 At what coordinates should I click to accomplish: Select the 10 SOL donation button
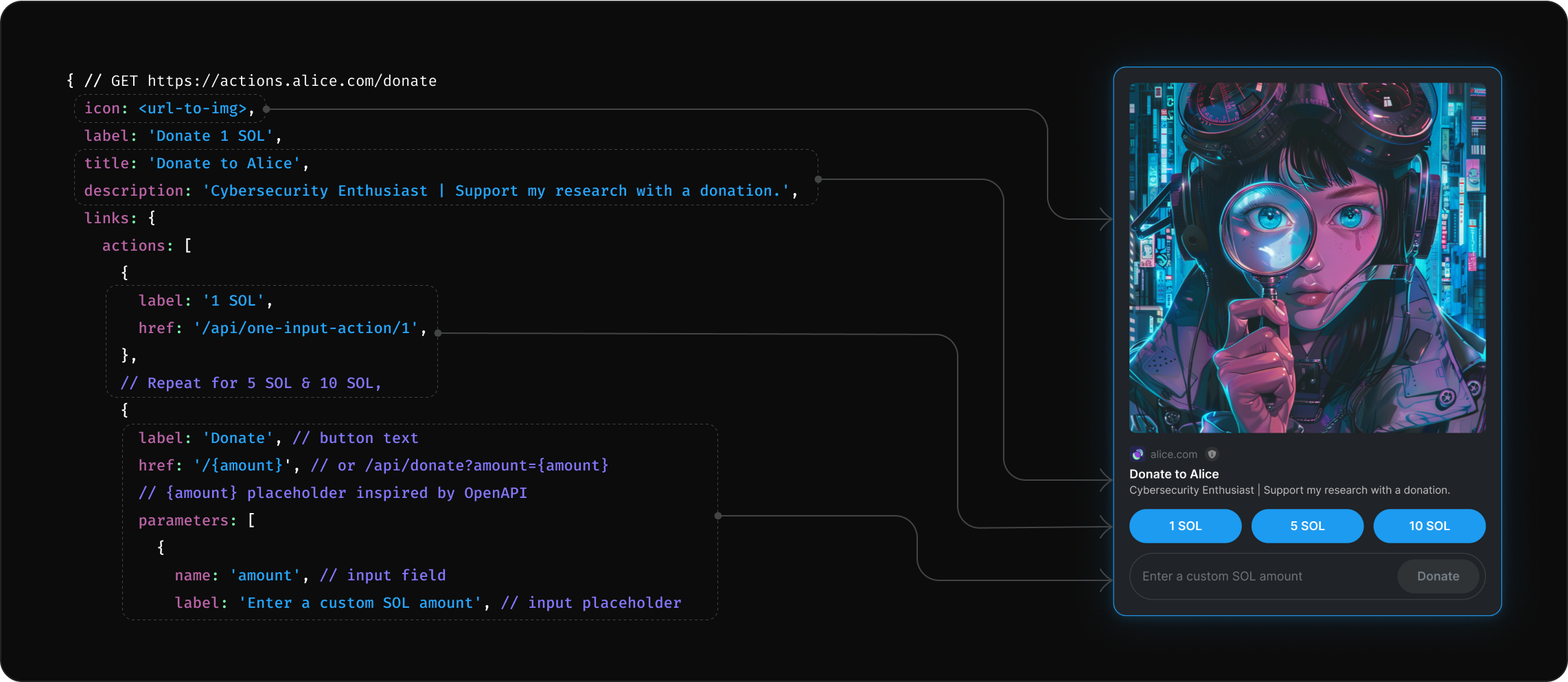coord(1429,526)
